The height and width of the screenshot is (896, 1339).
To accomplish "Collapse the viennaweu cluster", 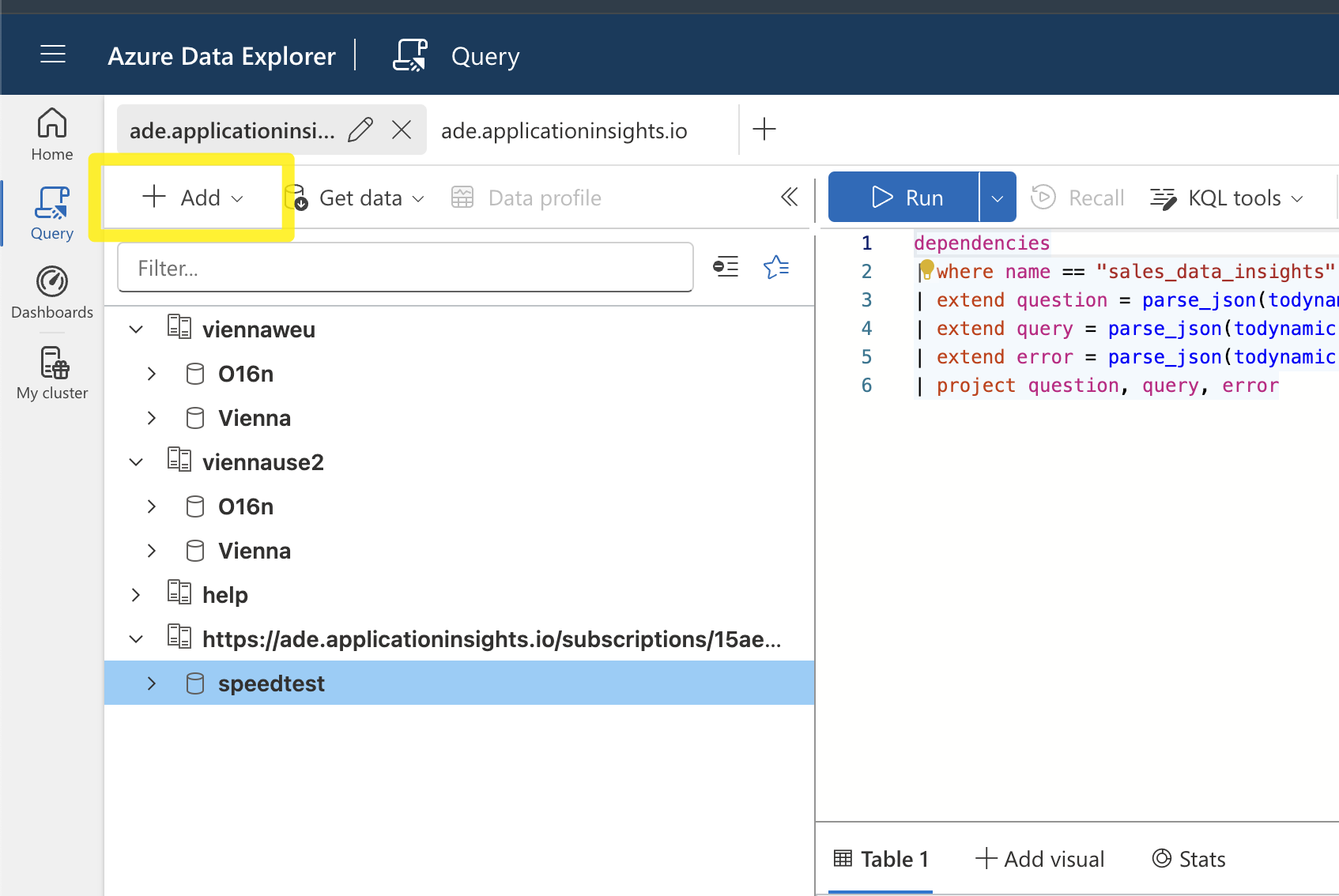I will 136,329.
